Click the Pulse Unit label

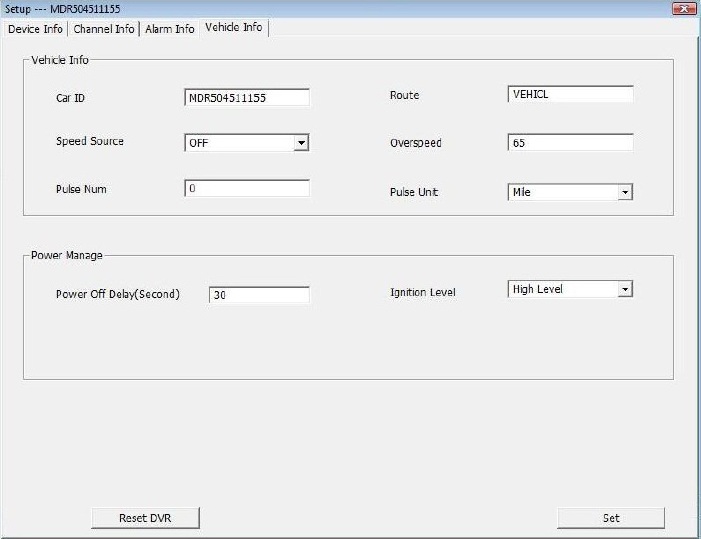click(414, 192)
